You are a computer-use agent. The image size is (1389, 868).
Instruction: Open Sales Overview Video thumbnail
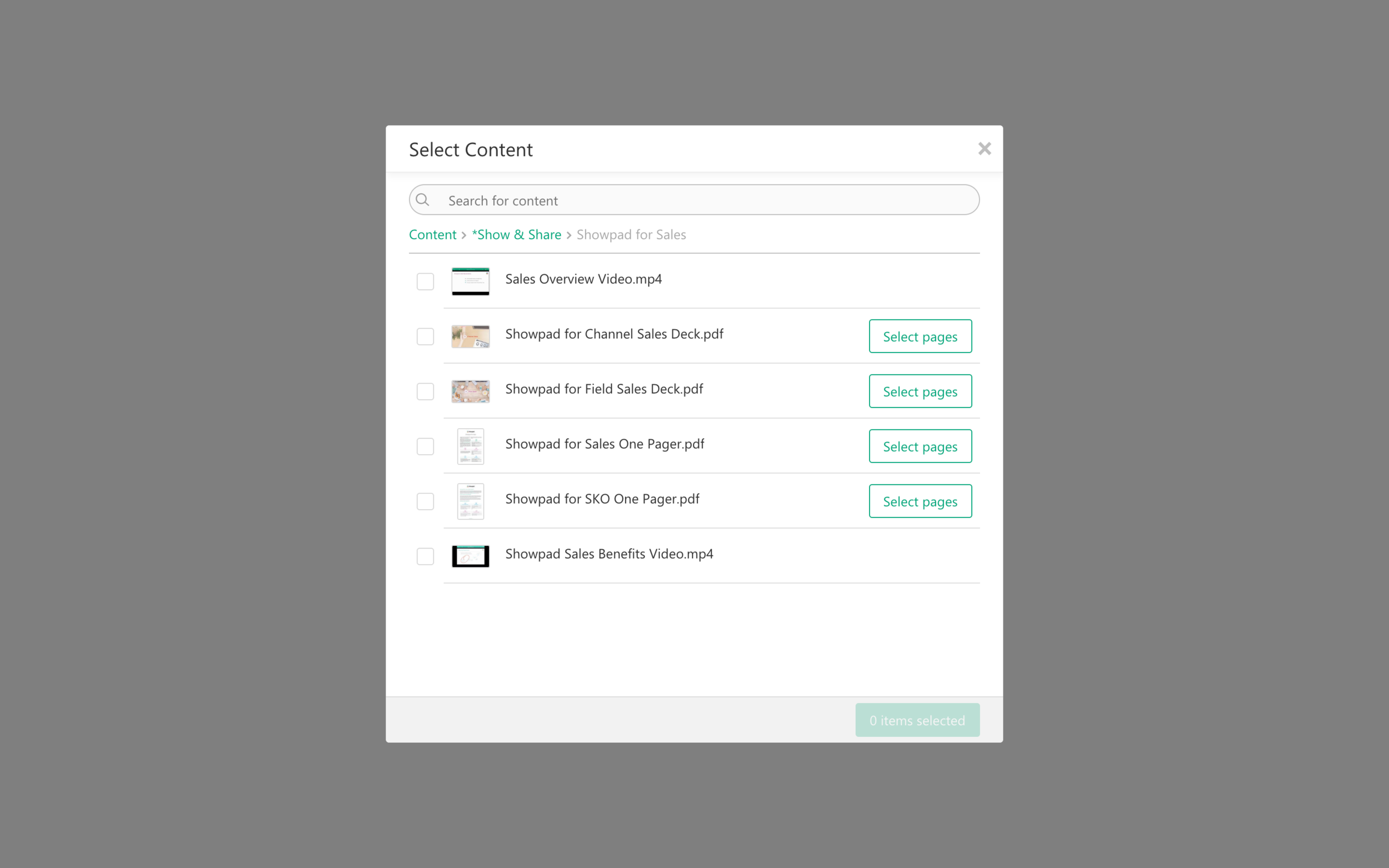tap(470, 282)
